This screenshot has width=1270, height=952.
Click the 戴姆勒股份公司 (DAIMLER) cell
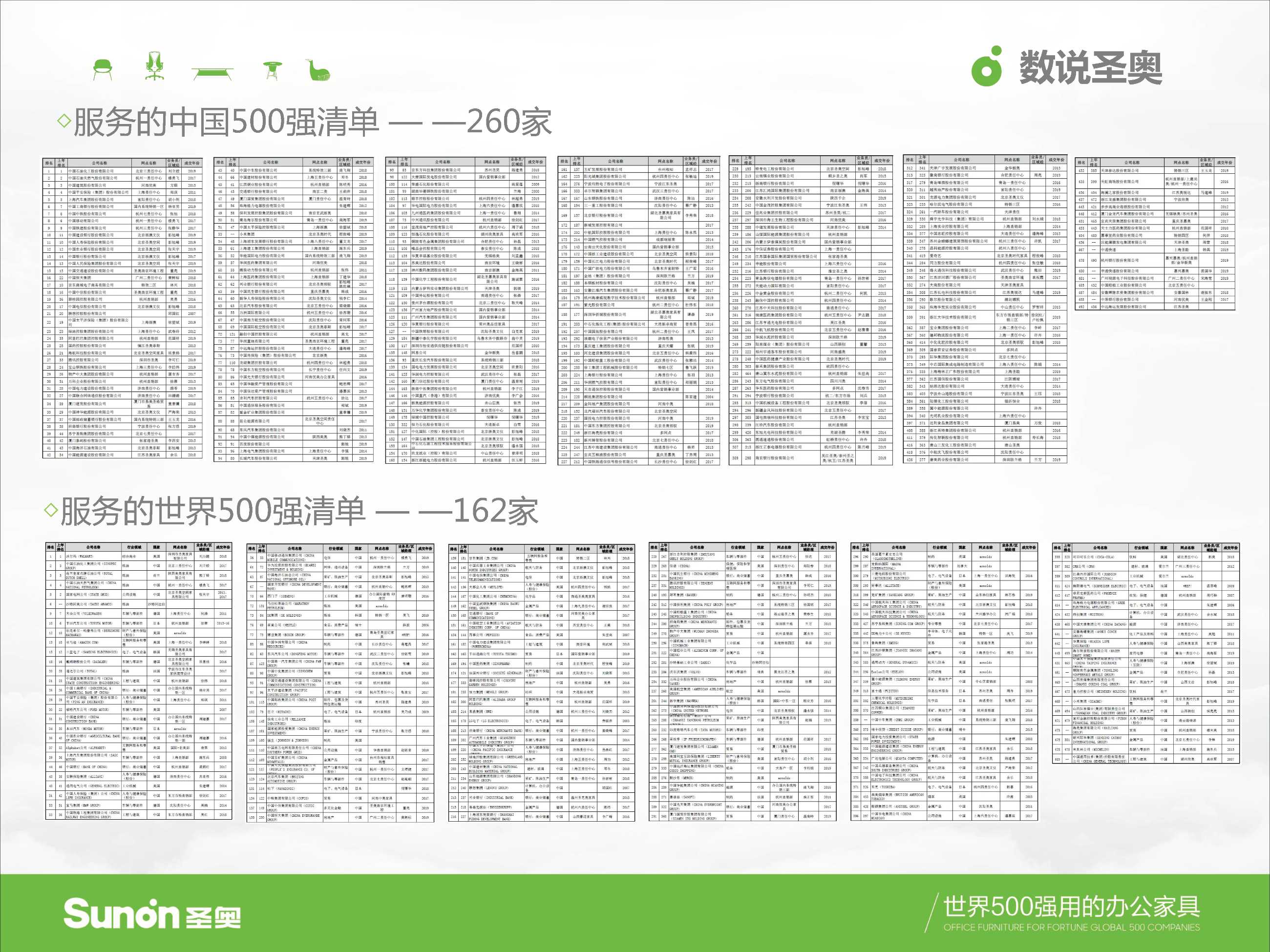click(x=94, y=662)
